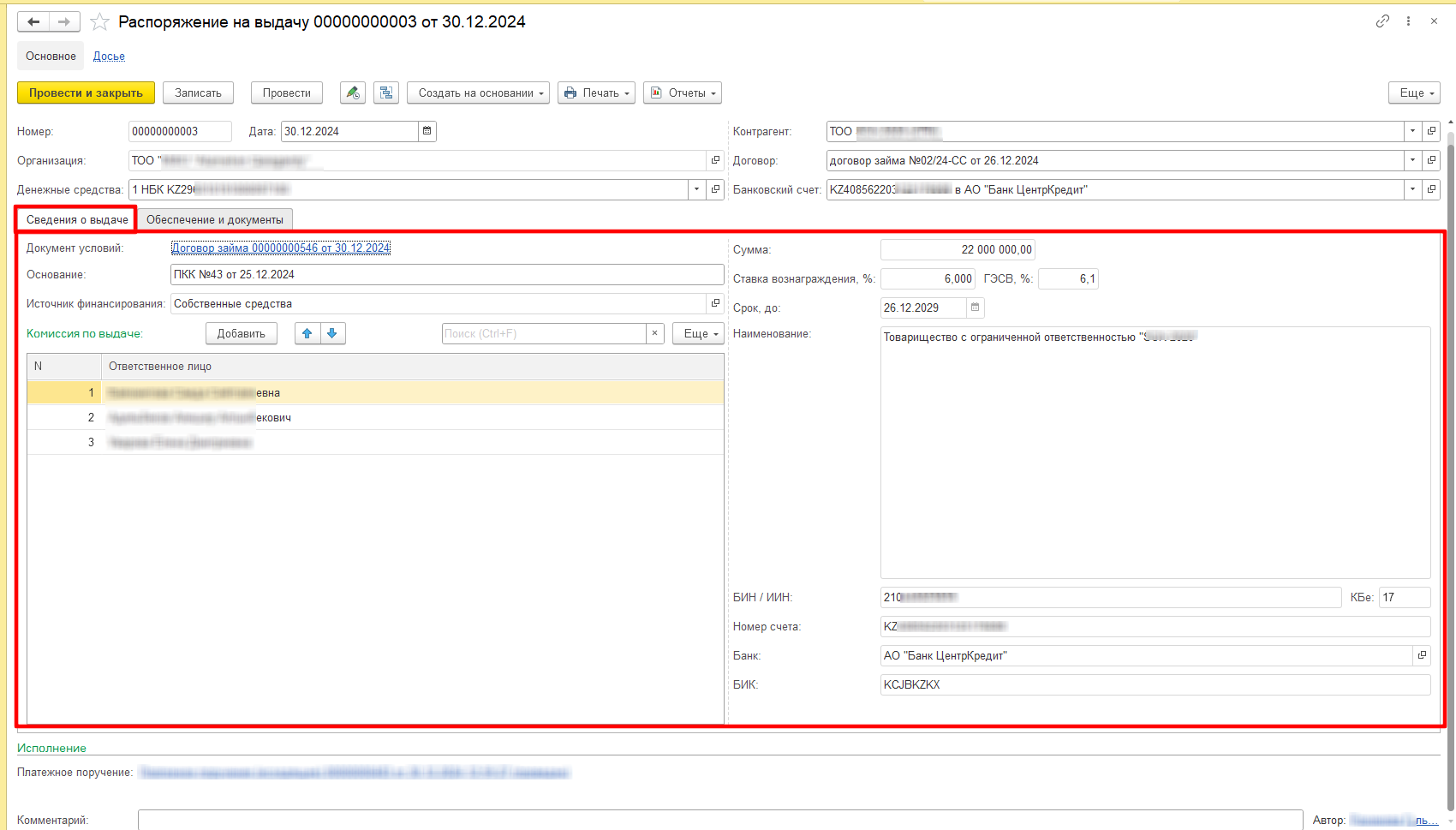Open the Контрагент record with its open icon
The image size is (1456, 830).
pyautogui.click(x=1431, y=131)
